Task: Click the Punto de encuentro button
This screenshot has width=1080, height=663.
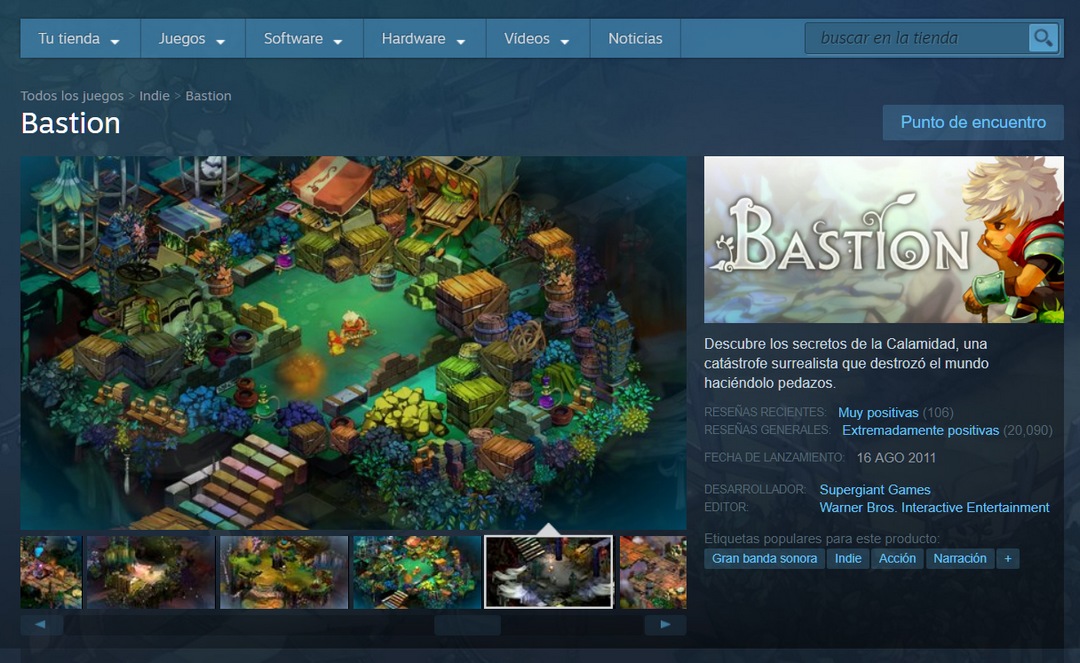Action: pyautogui.click(x=973, y=123)
